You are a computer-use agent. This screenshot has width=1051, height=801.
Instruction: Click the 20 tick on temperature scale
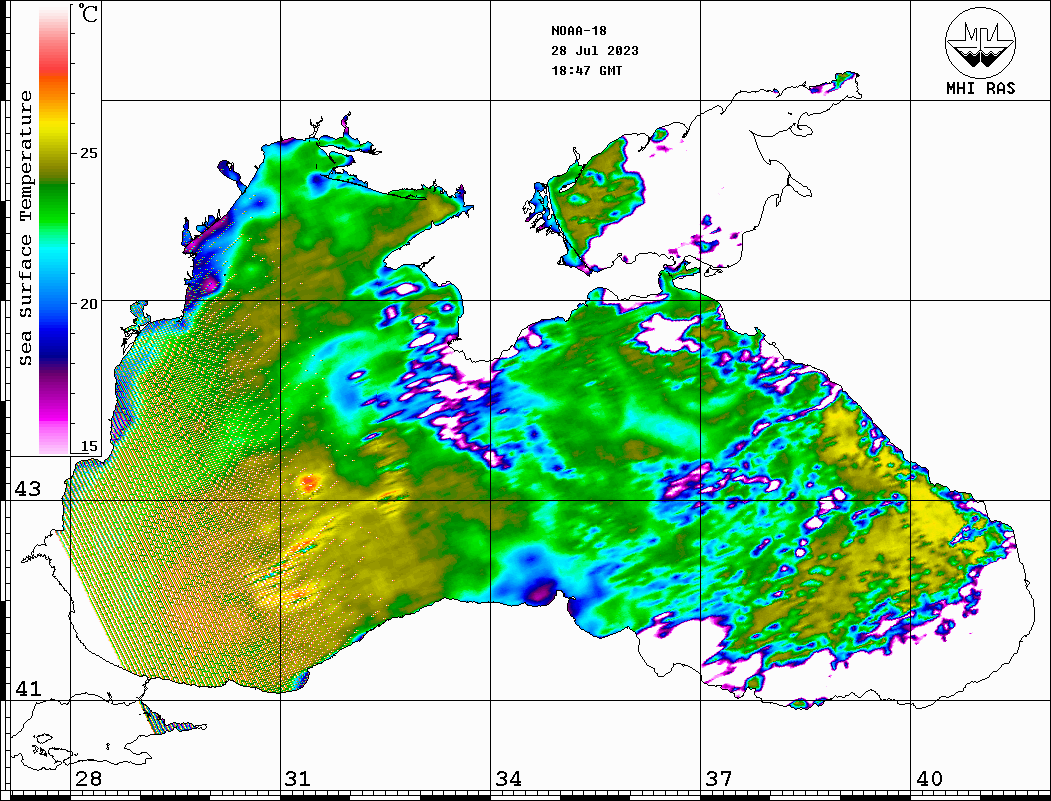coord(88,304)
